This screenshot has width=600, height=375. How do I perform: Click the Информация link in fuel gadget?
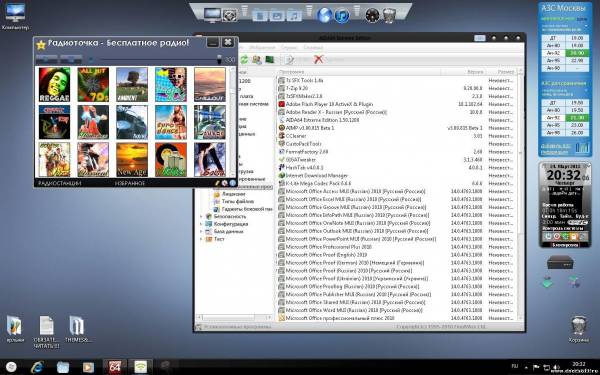554,153
